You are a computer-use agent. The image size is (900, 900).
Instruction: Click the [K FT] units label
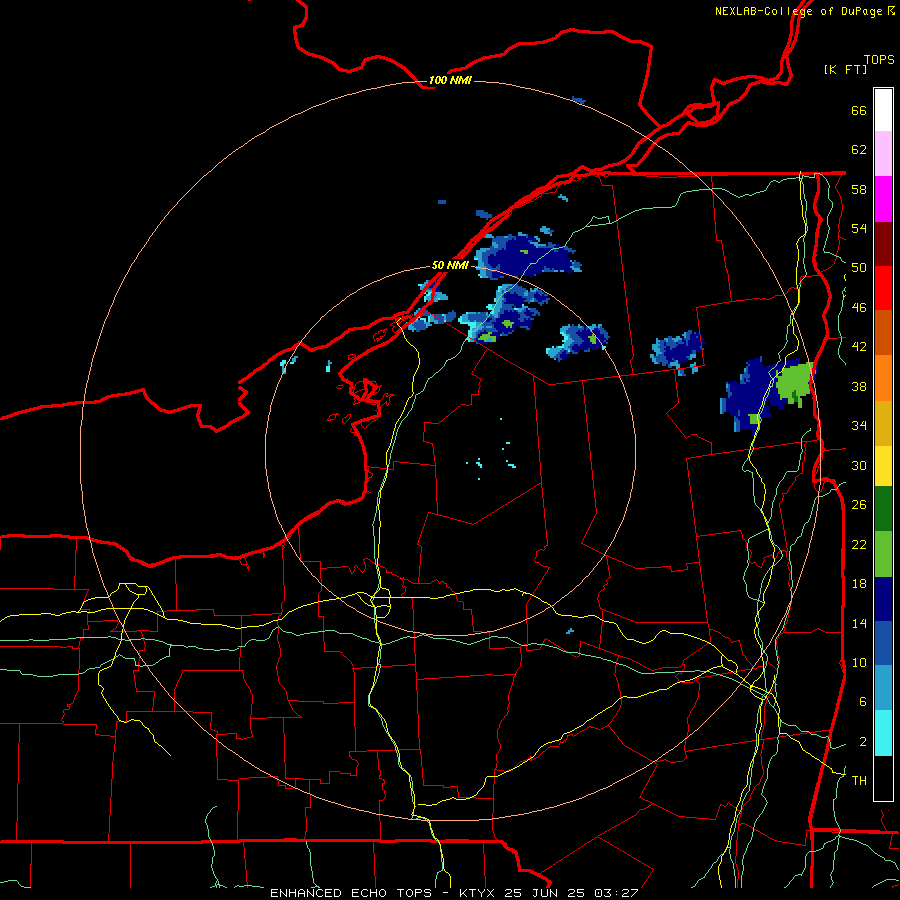coord(845,69)
